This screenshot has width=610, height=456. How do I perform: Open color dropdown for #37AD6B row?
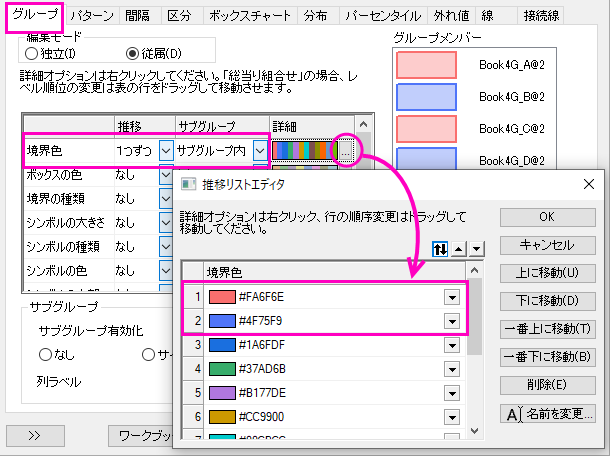coord(452,369)
